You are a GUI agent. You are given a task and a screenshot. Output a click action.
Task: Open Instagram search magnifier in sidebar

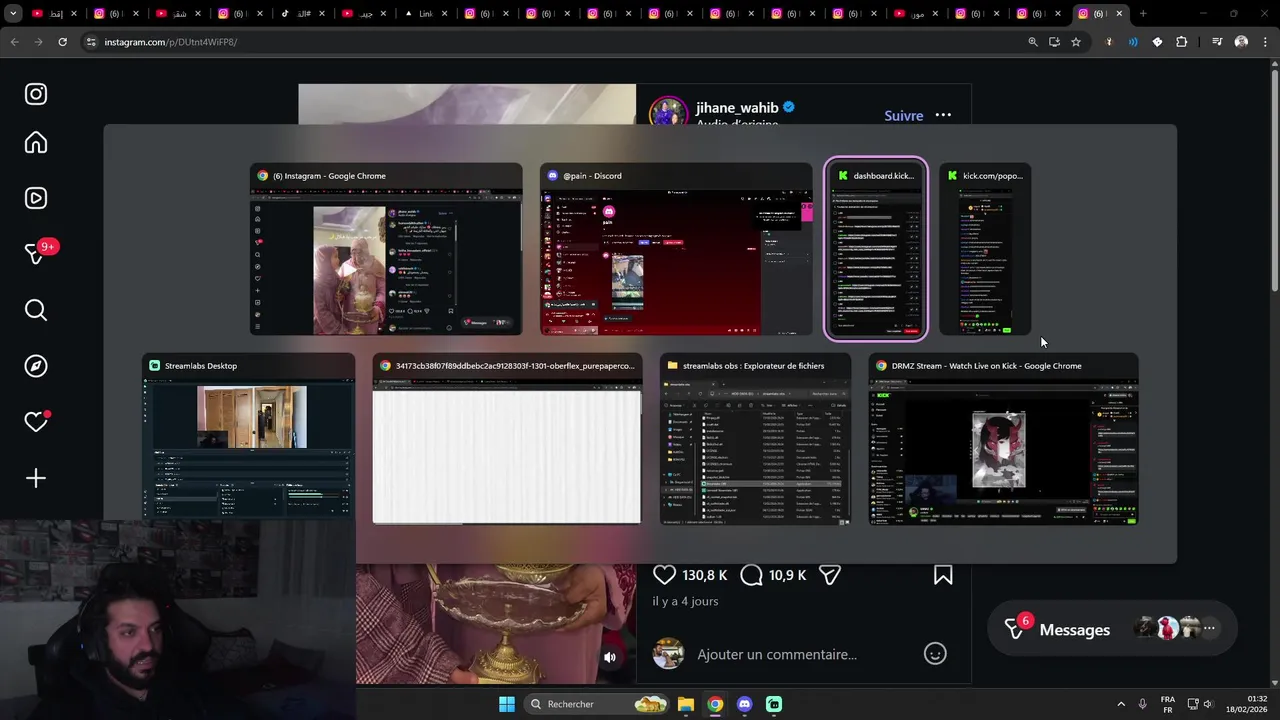coord(36,310)
